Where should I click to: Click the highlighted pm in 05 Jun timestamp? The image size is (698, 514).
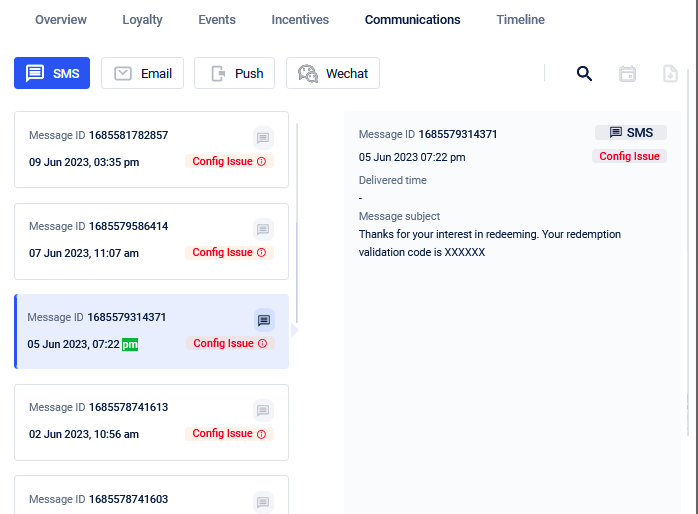click(x=130, y=344)
